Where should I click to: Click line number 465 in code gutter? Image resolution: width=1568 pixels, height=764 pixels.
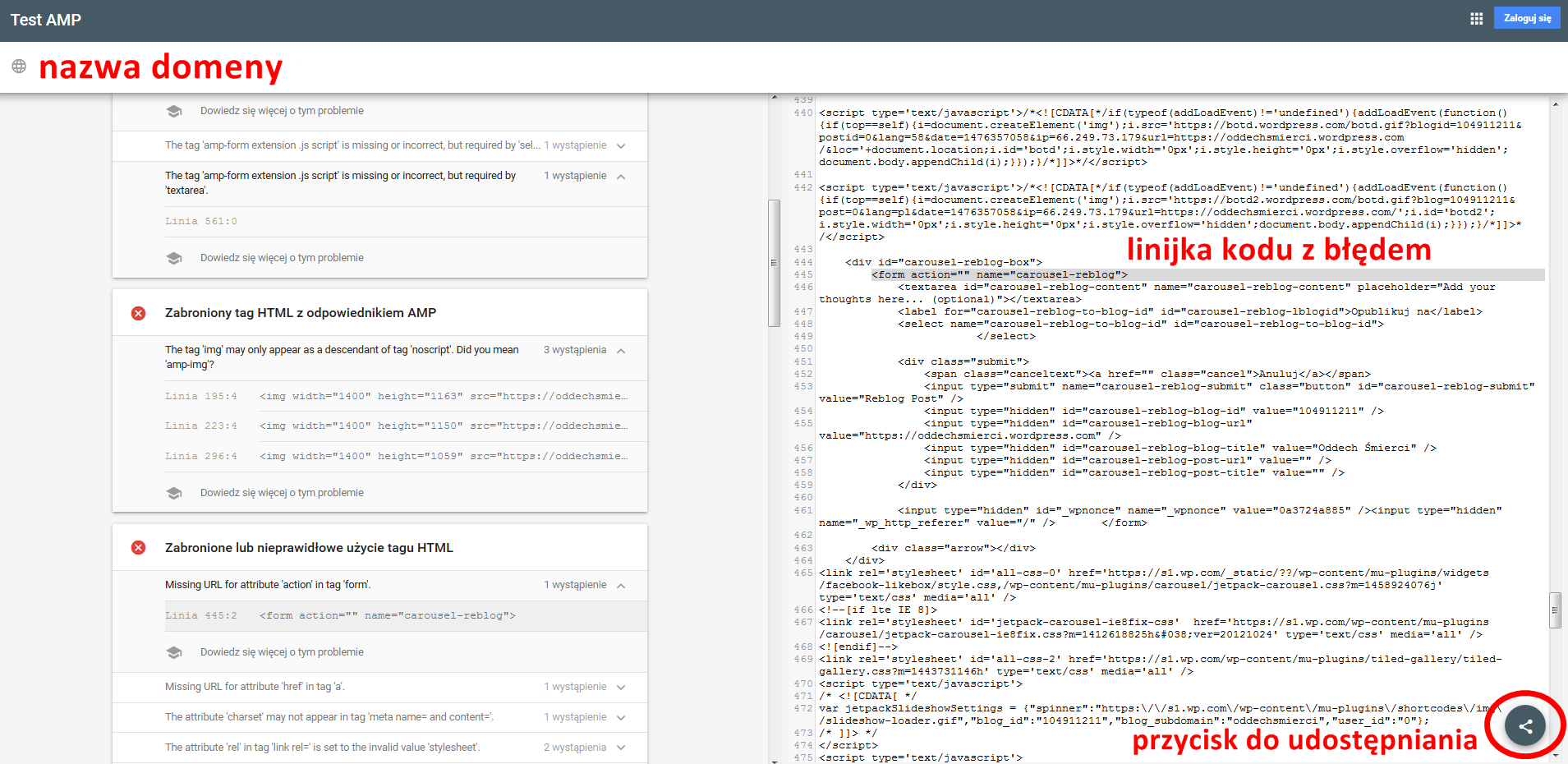[x=803, y=573]
